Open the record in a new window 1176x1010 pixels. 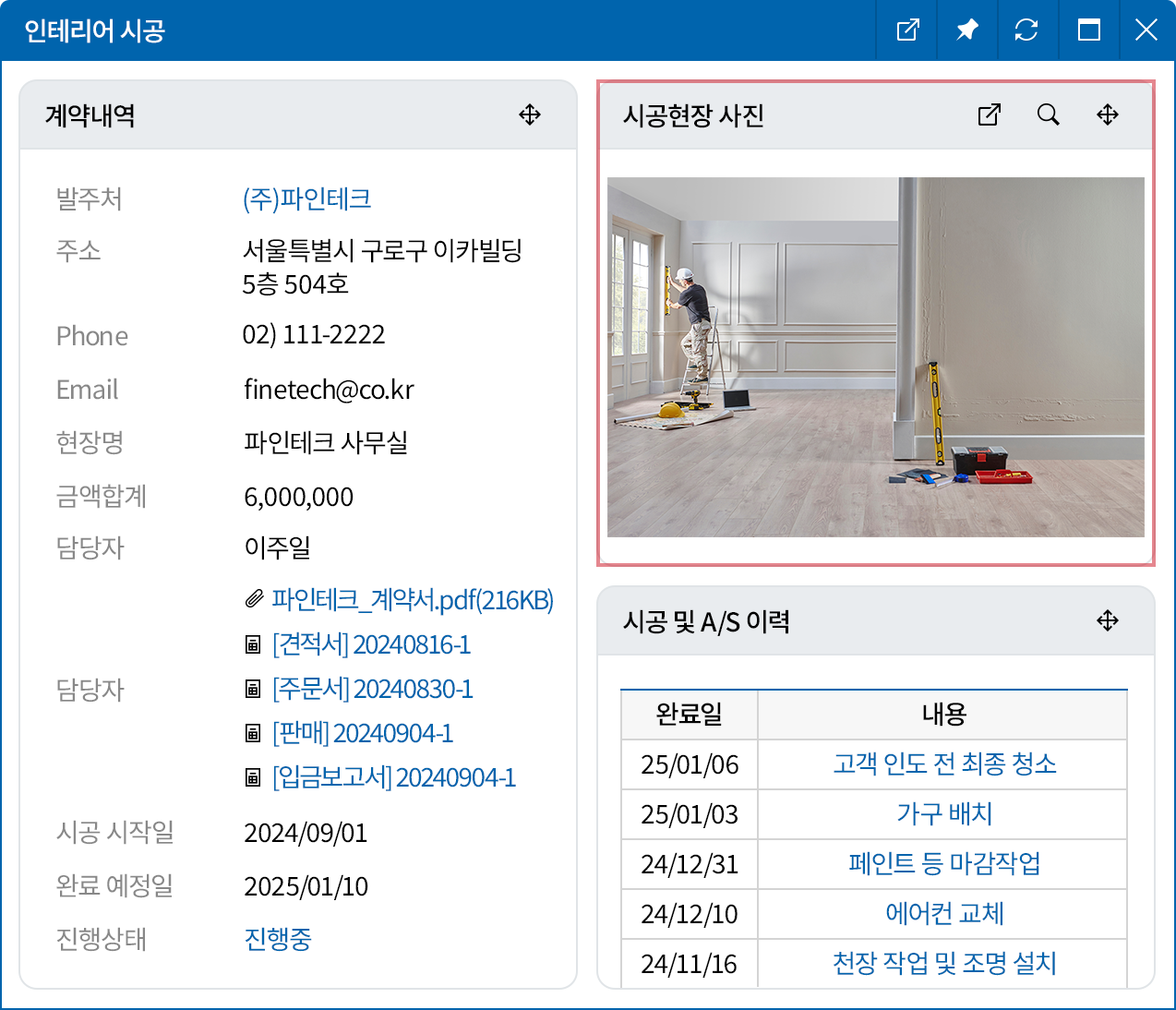906,30
